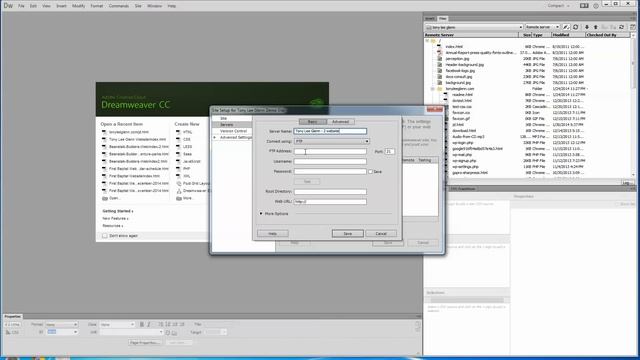
Task: Click the Type column header
Action: [x=541, y=35]
